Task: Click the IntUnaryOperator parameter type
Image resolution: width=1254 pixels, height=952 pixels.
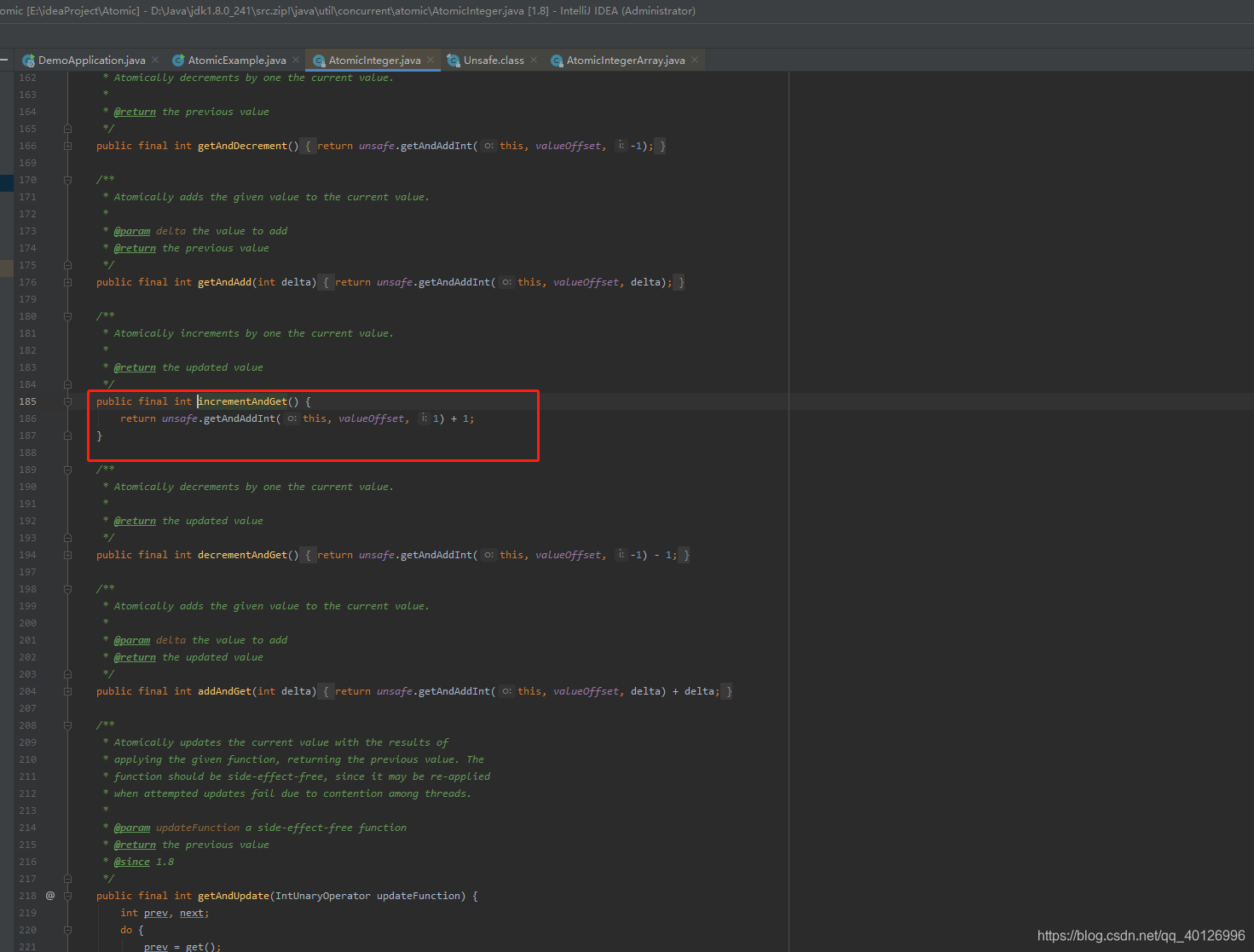Action: click(x=323, y=896)
